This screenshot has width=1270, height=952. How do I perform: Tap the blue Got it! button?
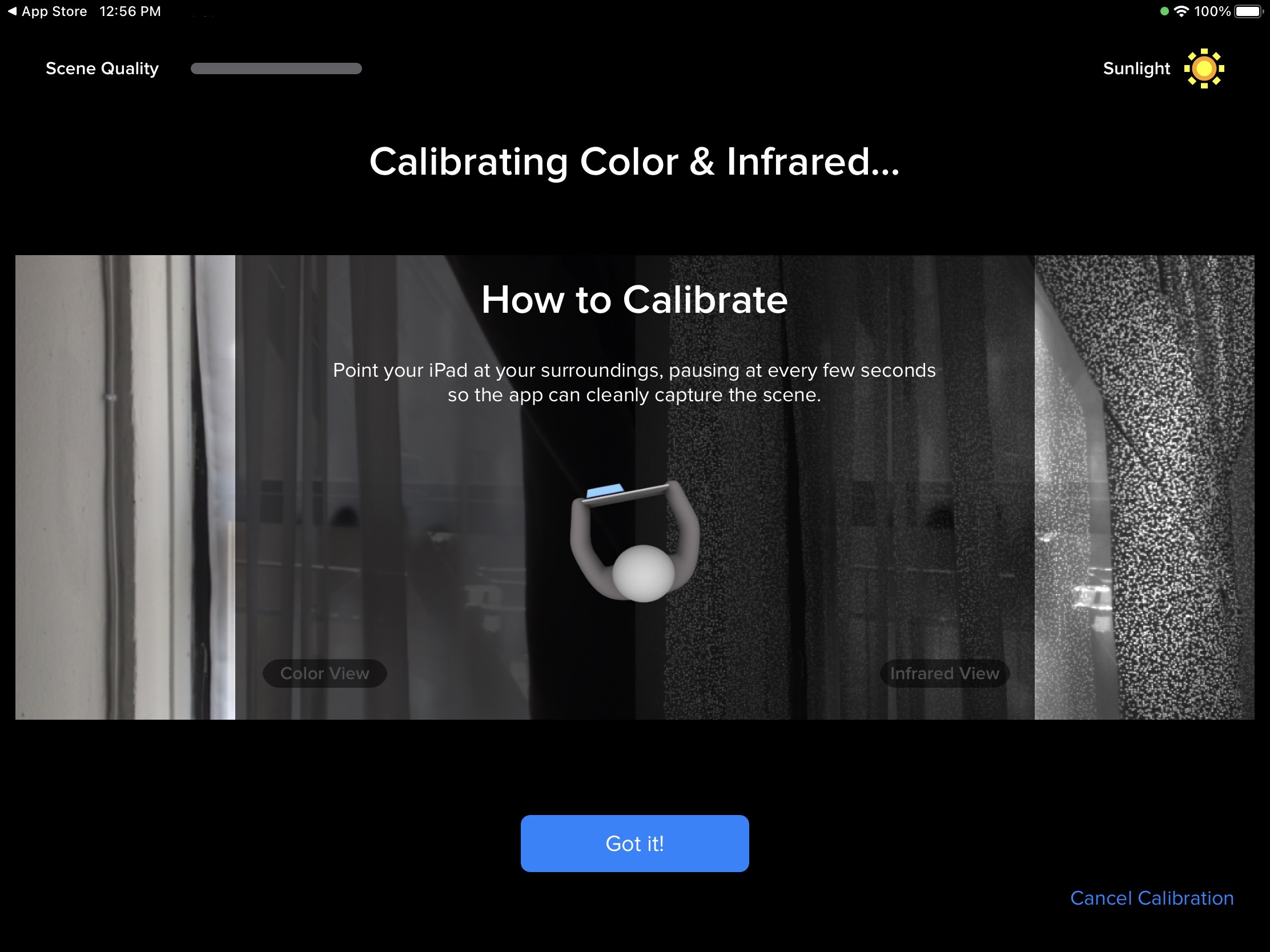tap(634, 843)
